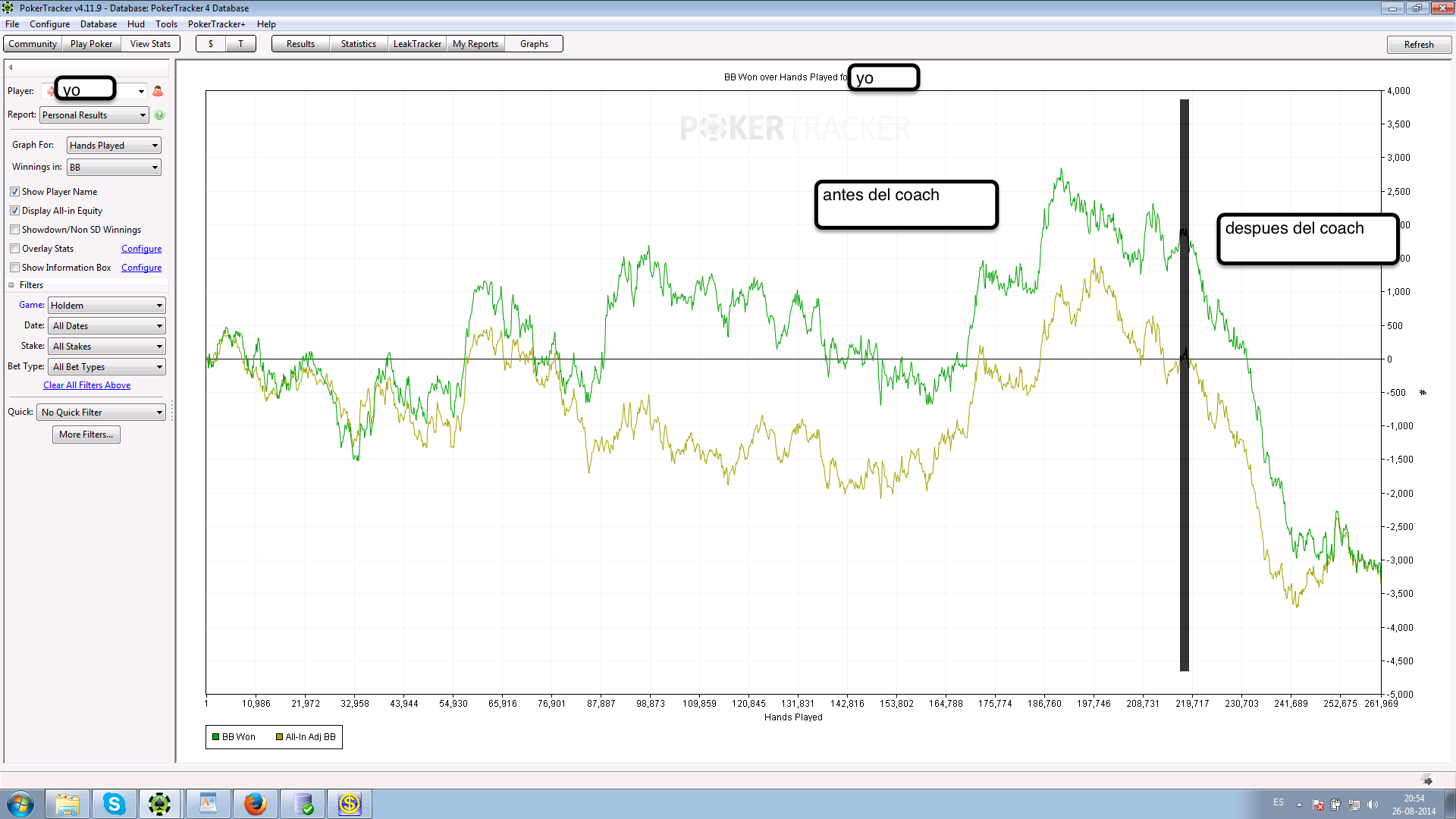Open Quick filter dropdown

[101, 413]
